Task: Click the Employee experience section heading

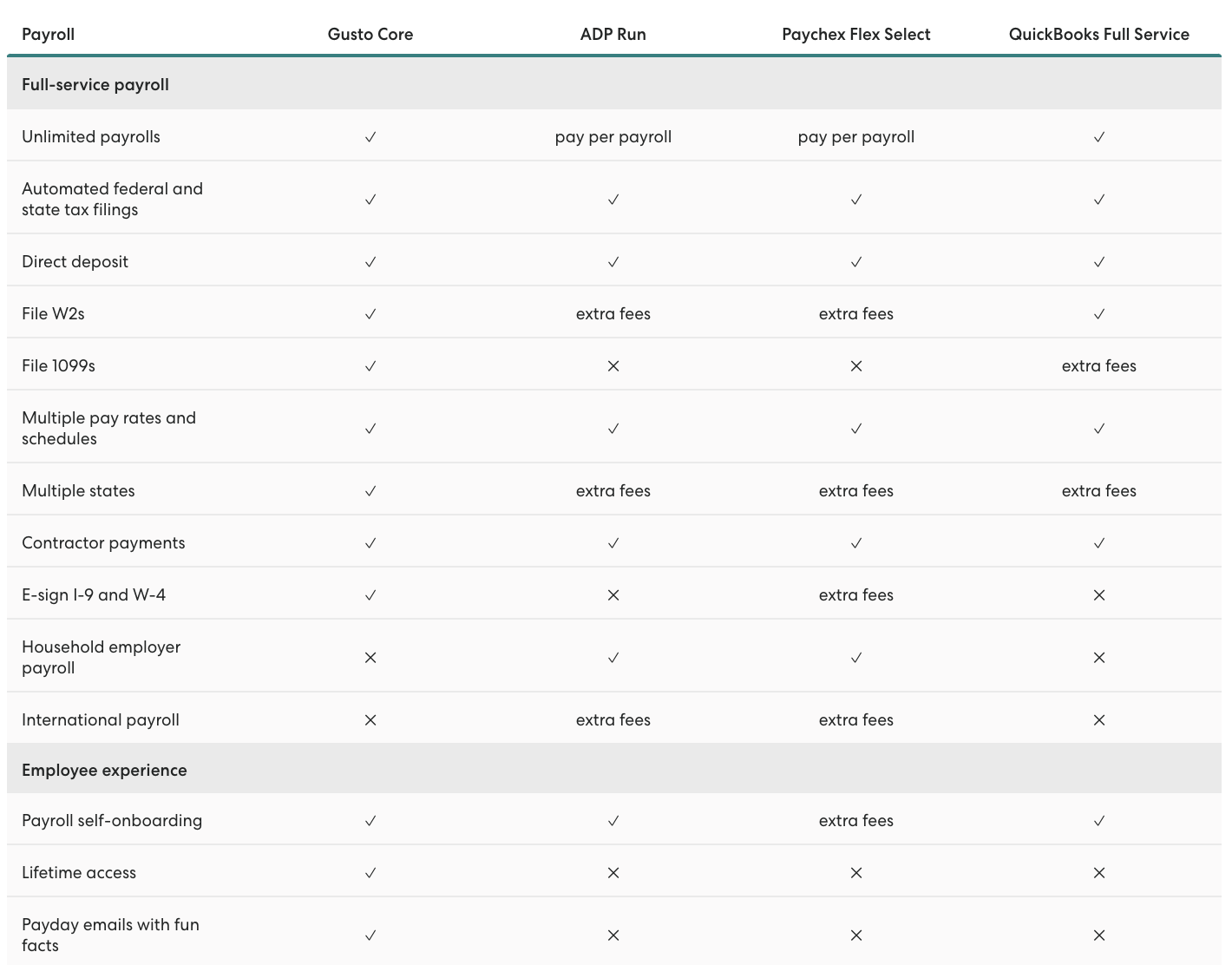Action: tap(104, 771)
